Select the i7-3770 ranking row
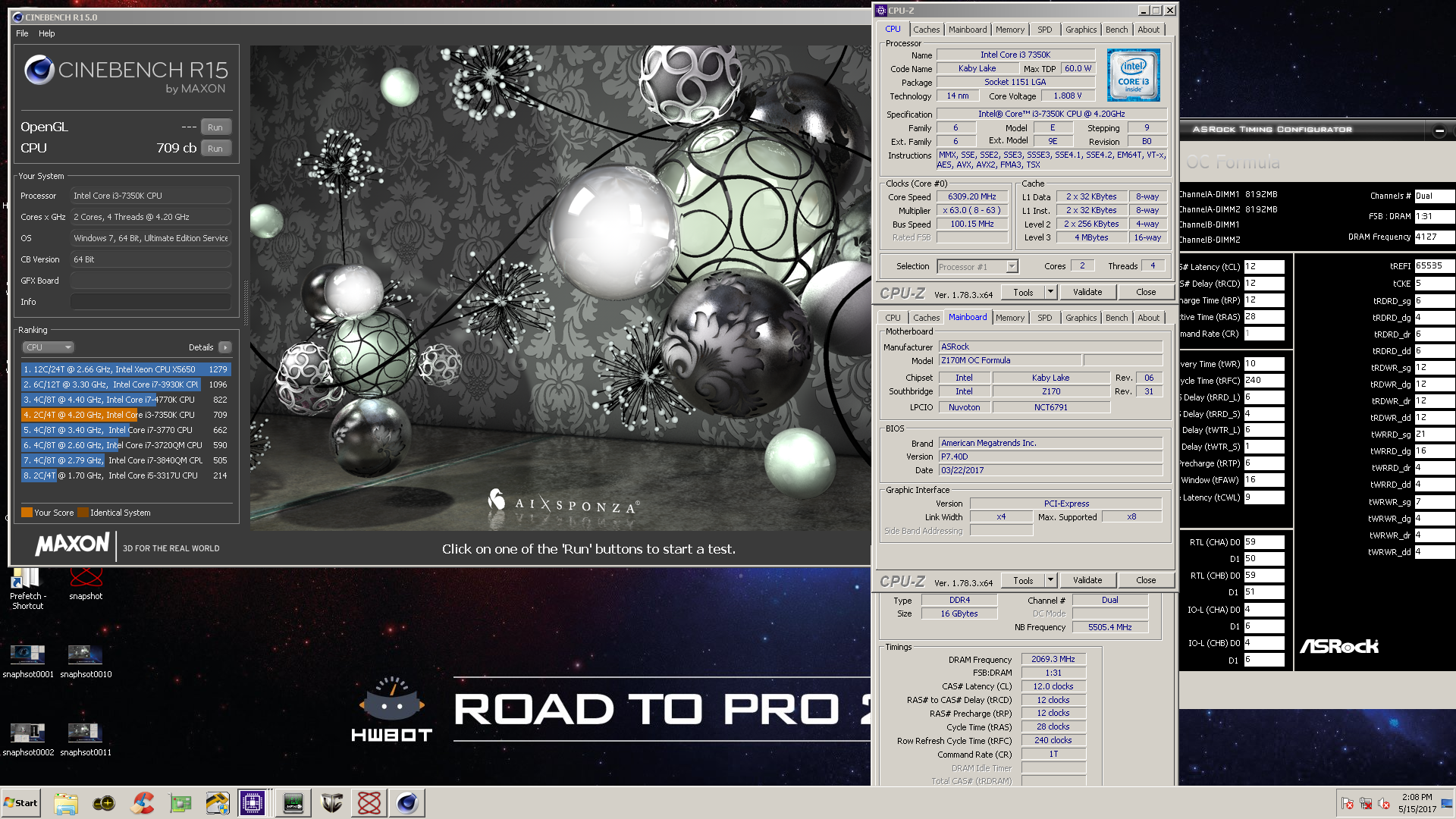 126,430
